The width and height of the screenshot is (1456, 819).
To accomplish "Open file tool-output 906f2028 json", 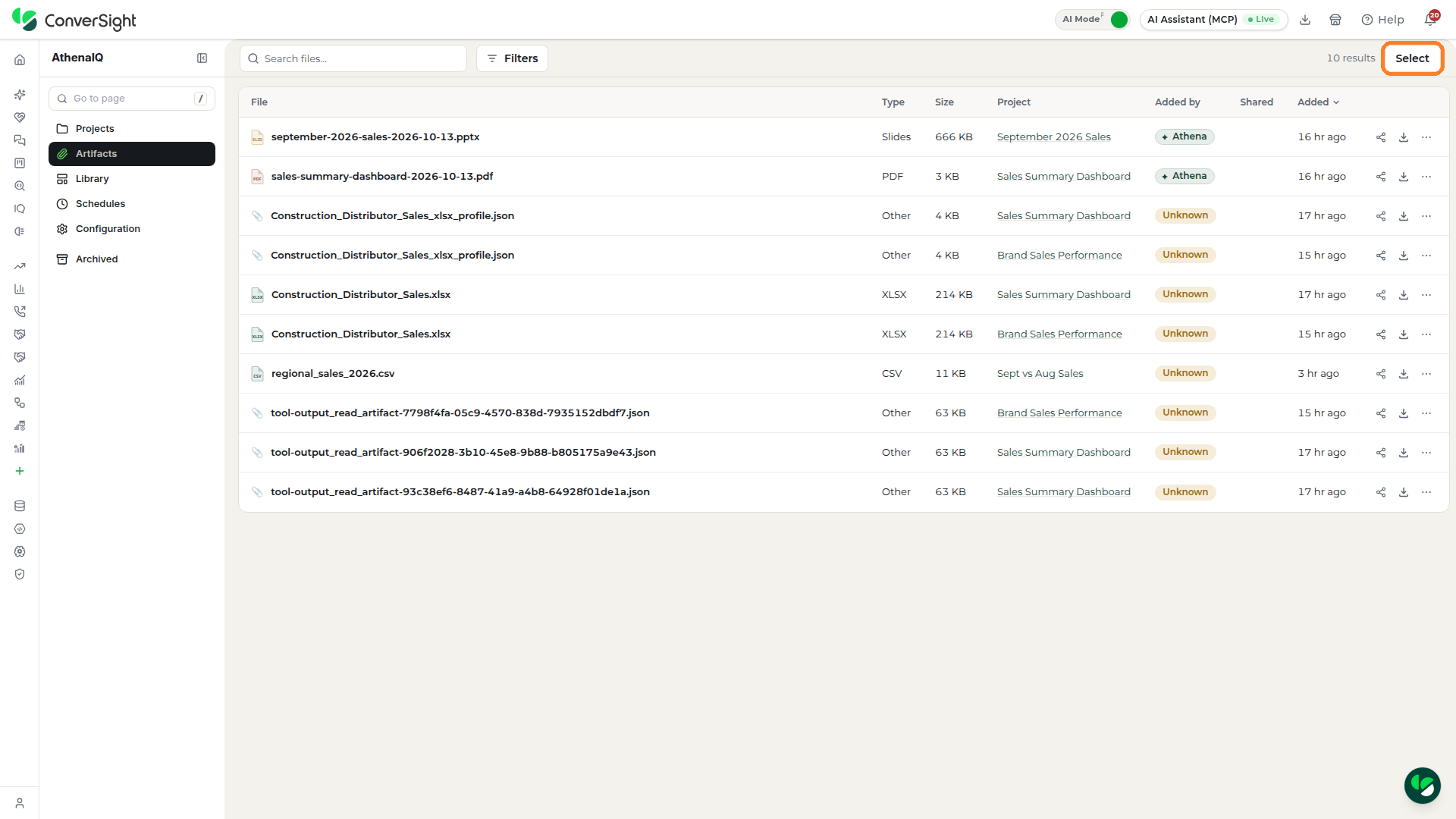I will coord(463,453).
